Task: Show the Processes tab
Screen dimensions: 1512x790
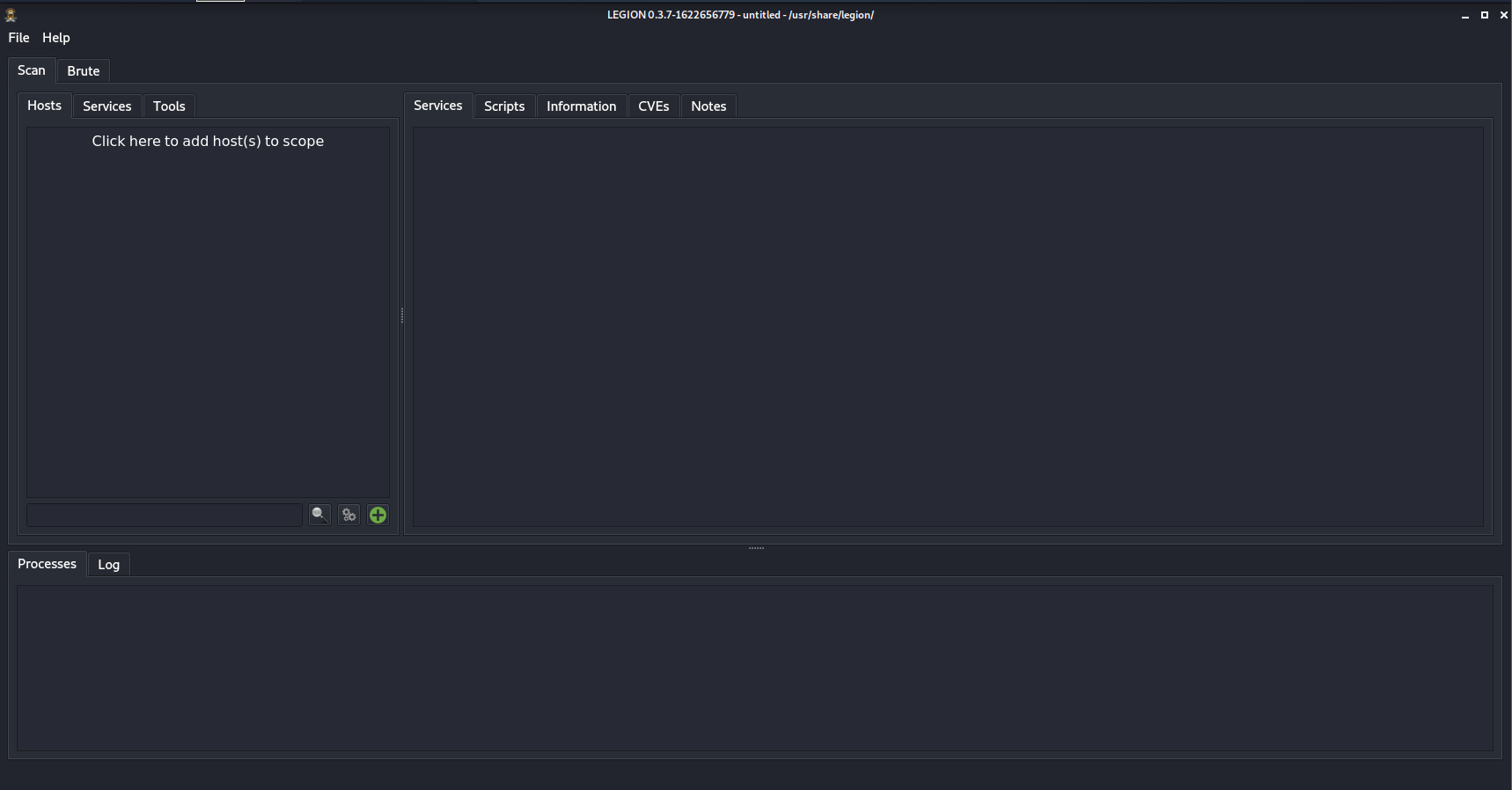Action: pos(48,564)
